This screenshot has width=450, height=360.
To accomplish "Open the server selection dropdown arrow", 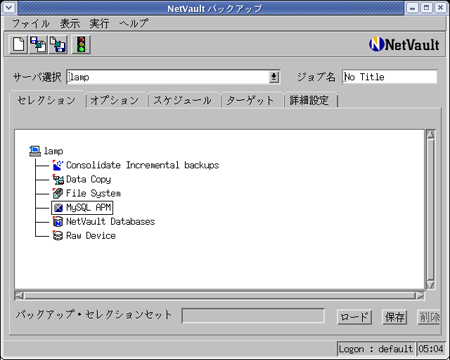I will coord(274,77).
